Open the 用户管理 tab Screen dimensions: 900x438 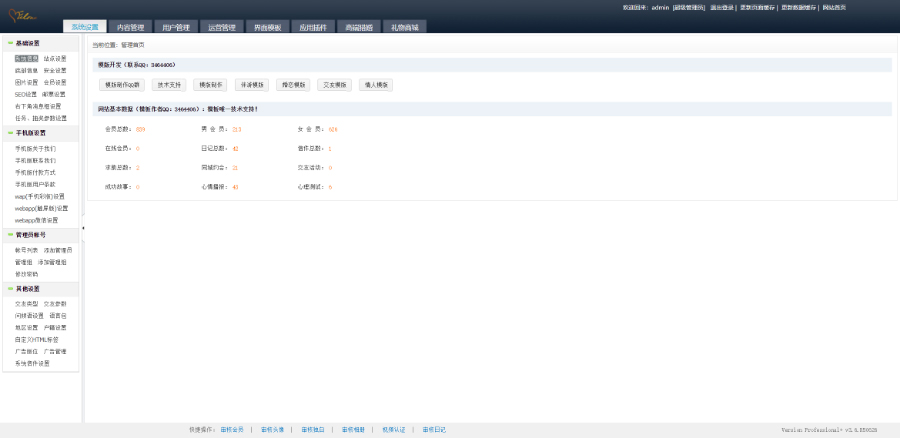(176, 27)
